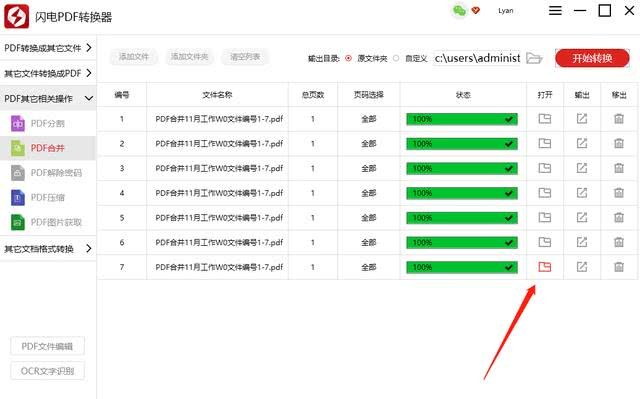
Task: Click the output path field c:\users\administ
Action: point(478,58)
